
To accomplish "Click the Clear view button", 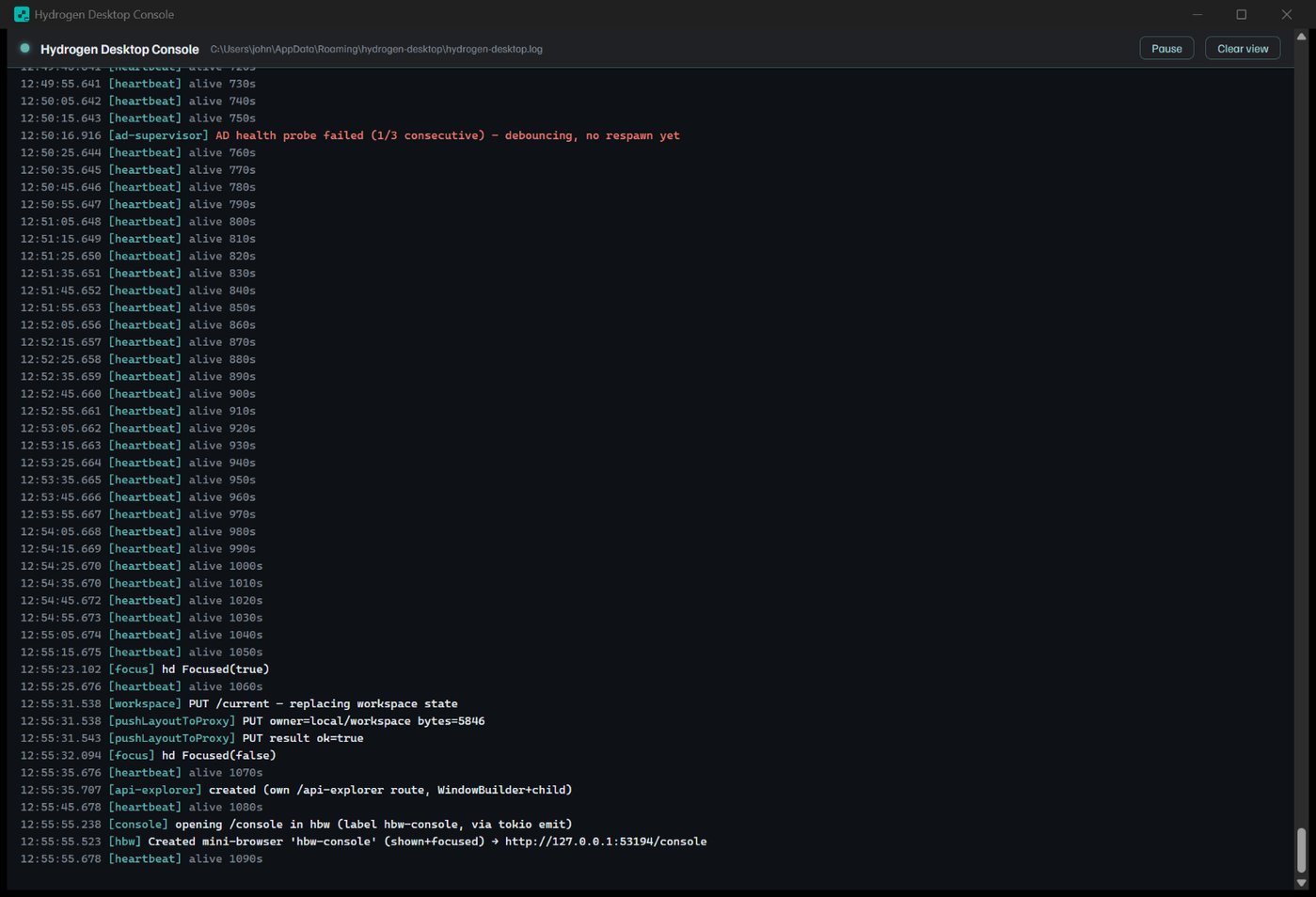I will click(x=1243, y=49).
